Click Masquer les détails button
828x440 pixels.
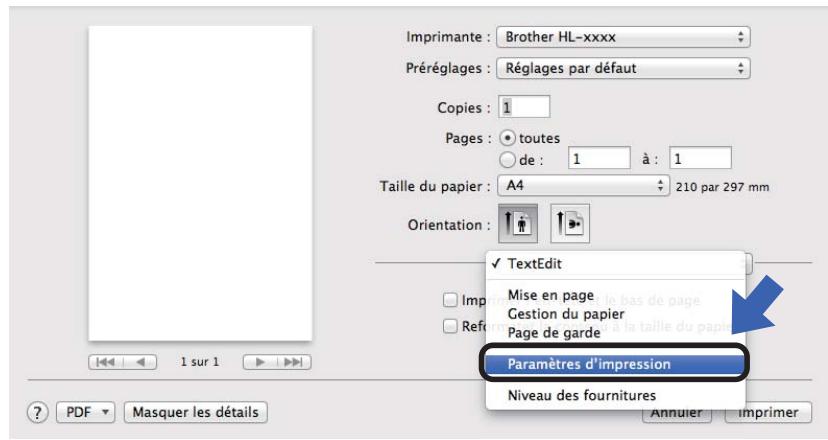(x=195, y=413)
